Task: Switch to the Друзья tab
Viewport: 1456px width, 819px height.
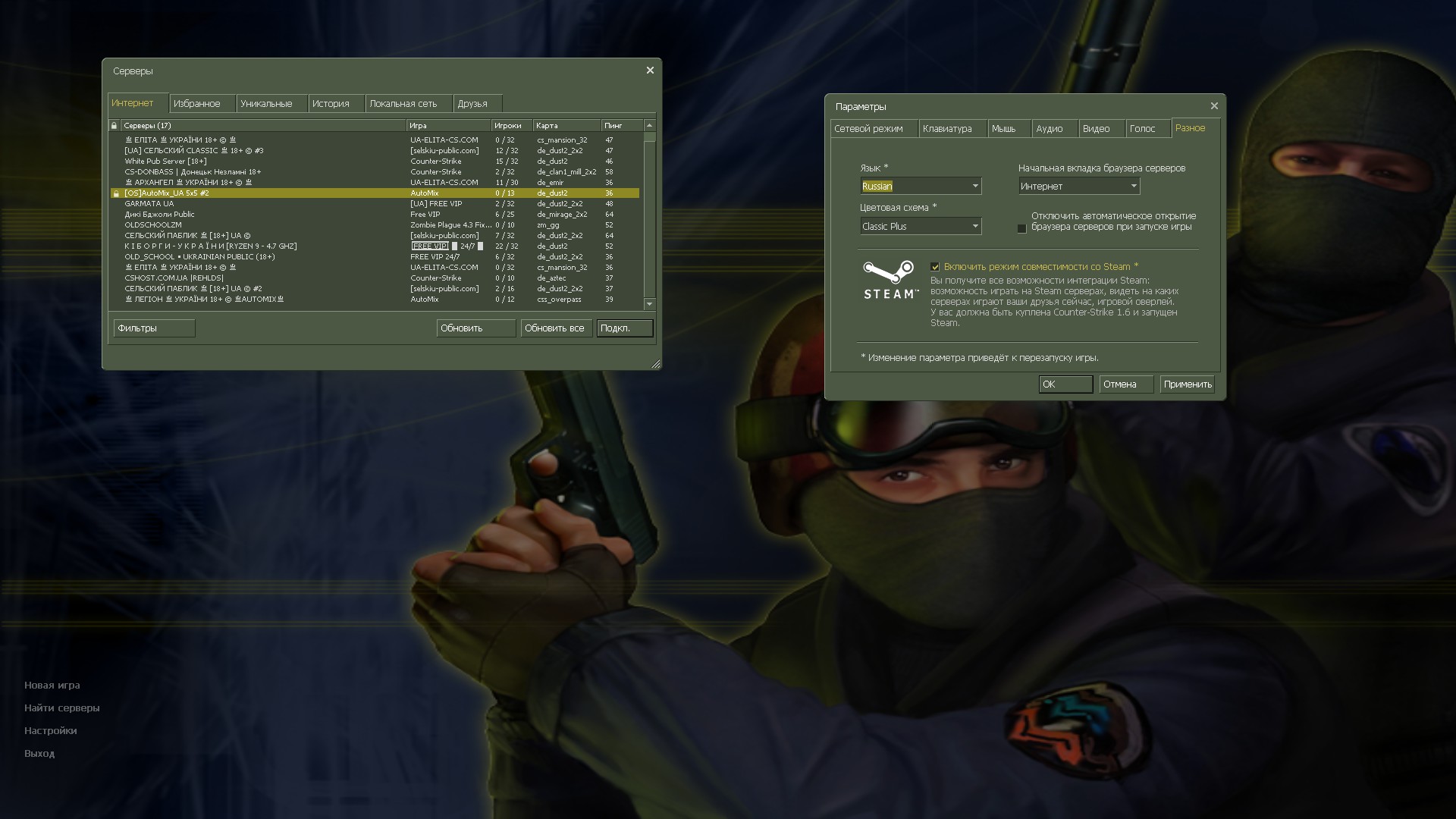Action: pos(477,103)
